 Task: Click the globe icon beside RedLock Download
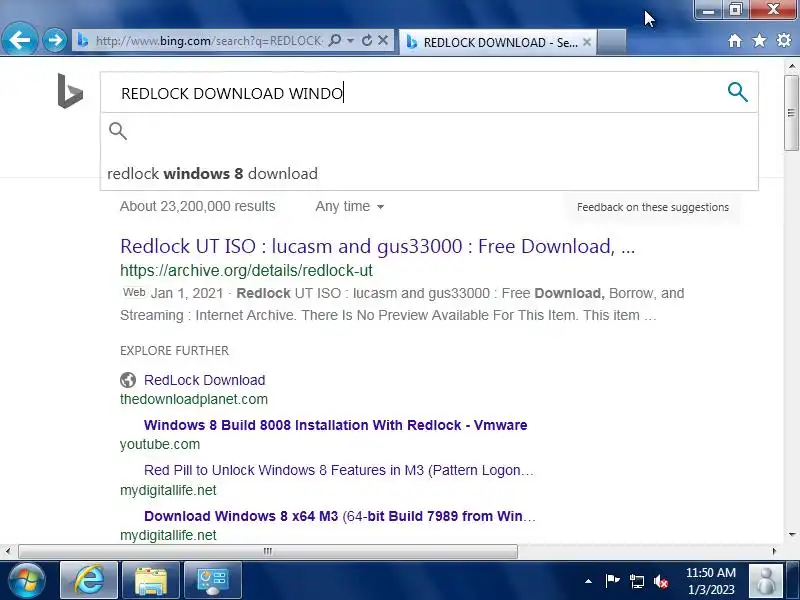[128, 380]
